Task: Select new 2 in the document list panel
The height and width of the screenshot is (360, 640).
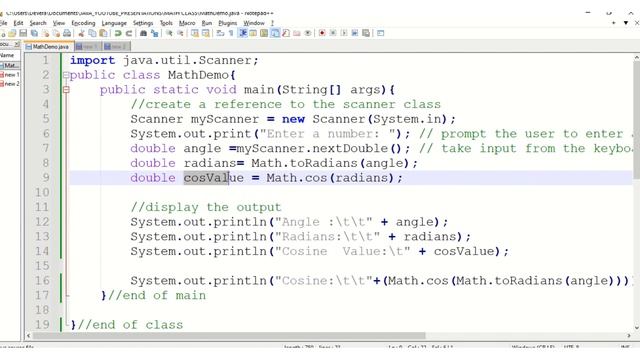Action: pos(10,84)
